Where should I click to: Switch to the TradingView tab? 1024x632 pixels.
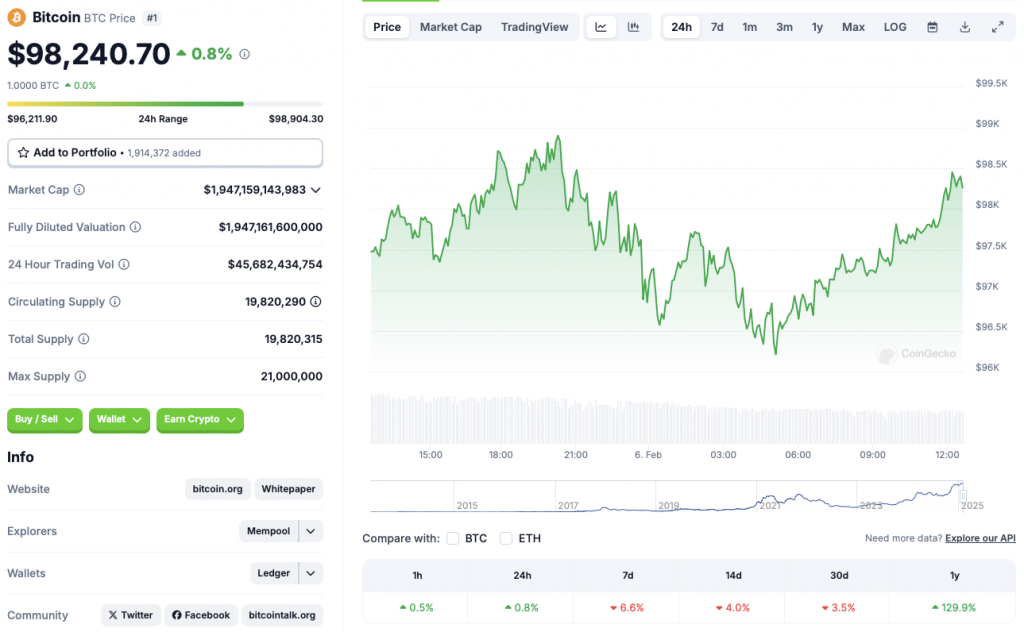pyautogui.click(x=534, y=27)
